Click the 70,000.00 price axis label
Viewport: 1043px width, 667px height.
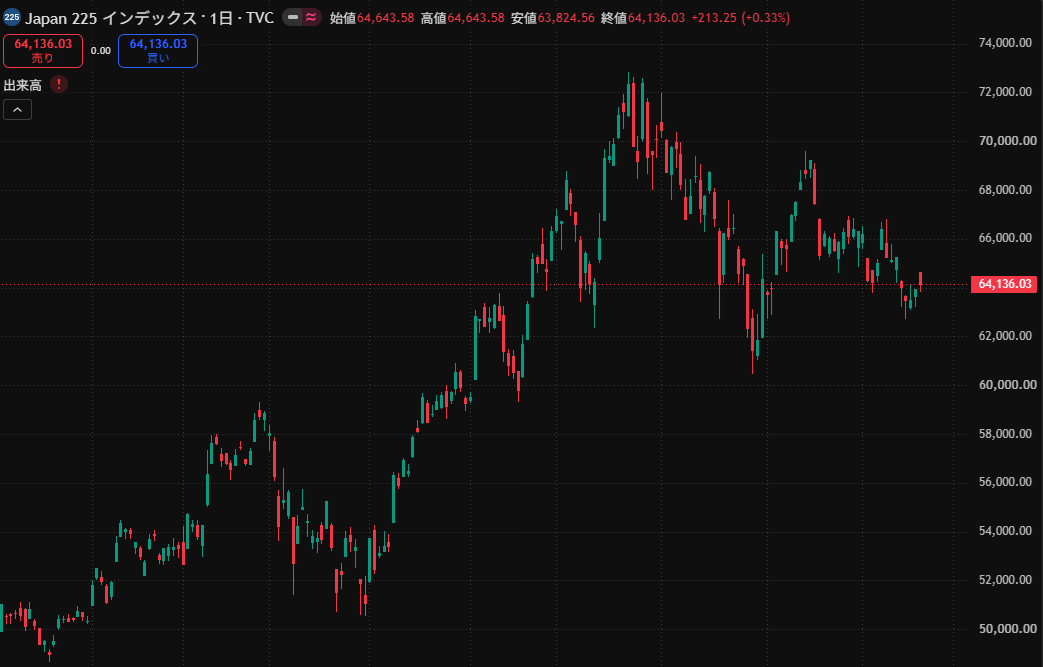(x=1007, y=140)
